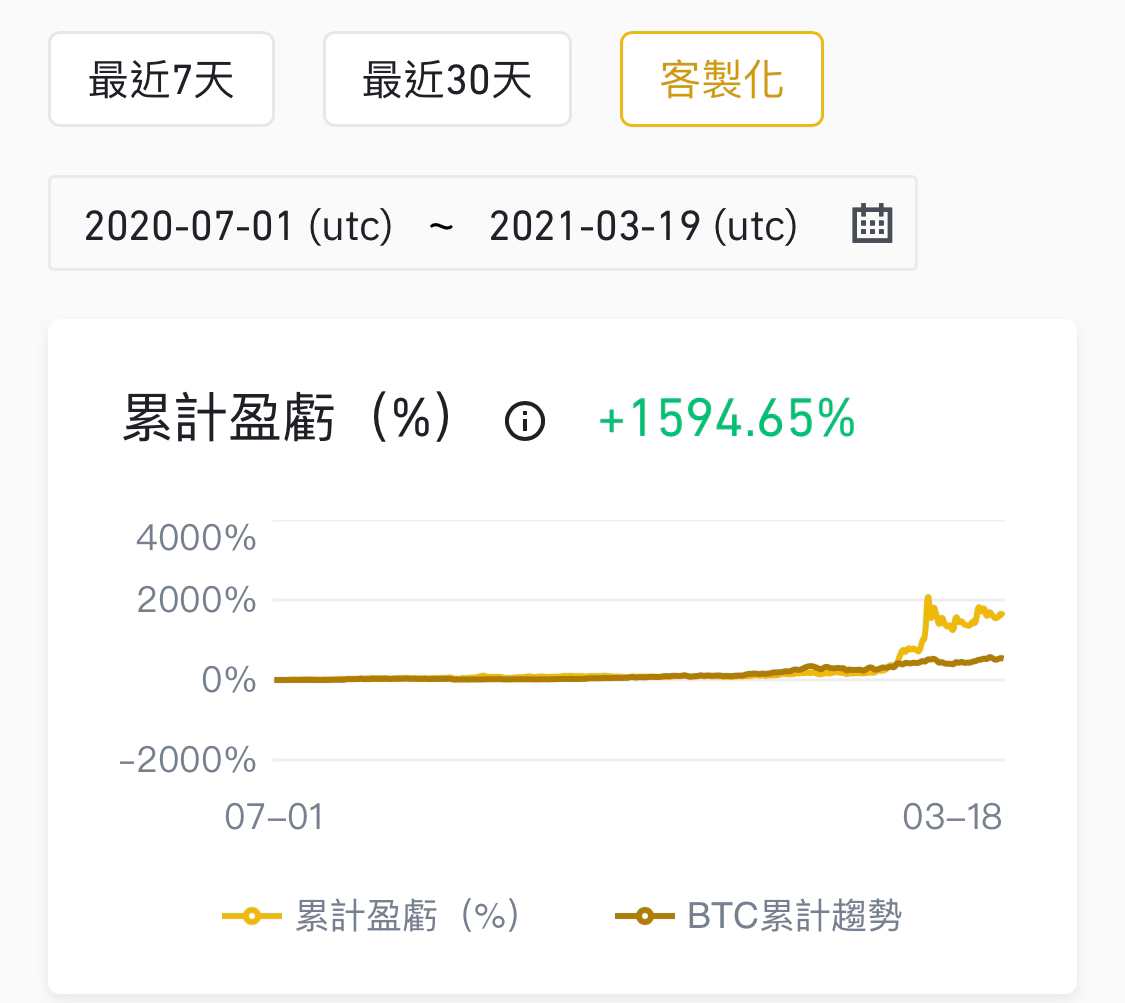Click the -2000% y-axis label

coord(187,759)
